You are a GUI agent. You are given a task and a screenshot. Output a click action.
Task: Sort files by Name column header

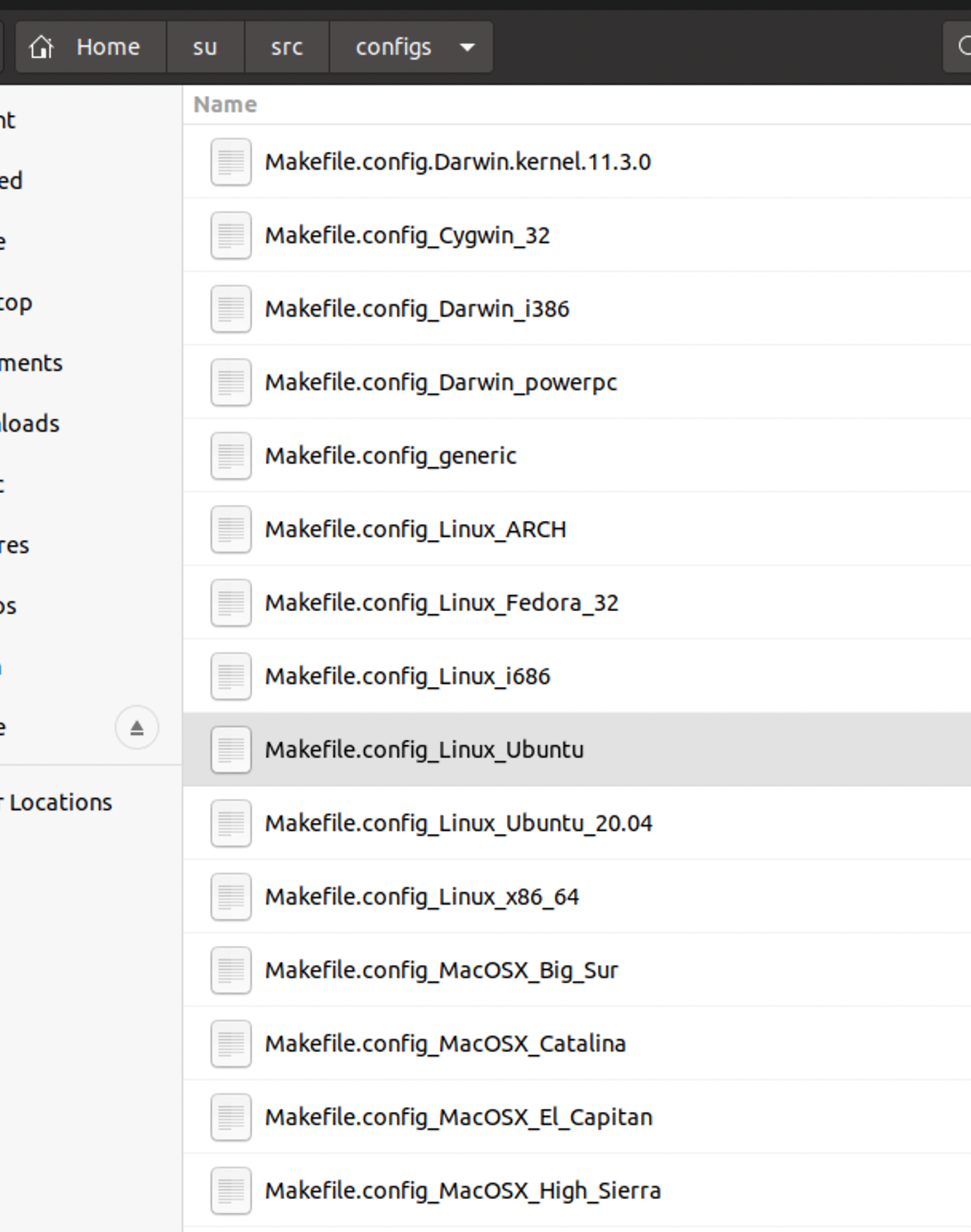tap(225, 105)
